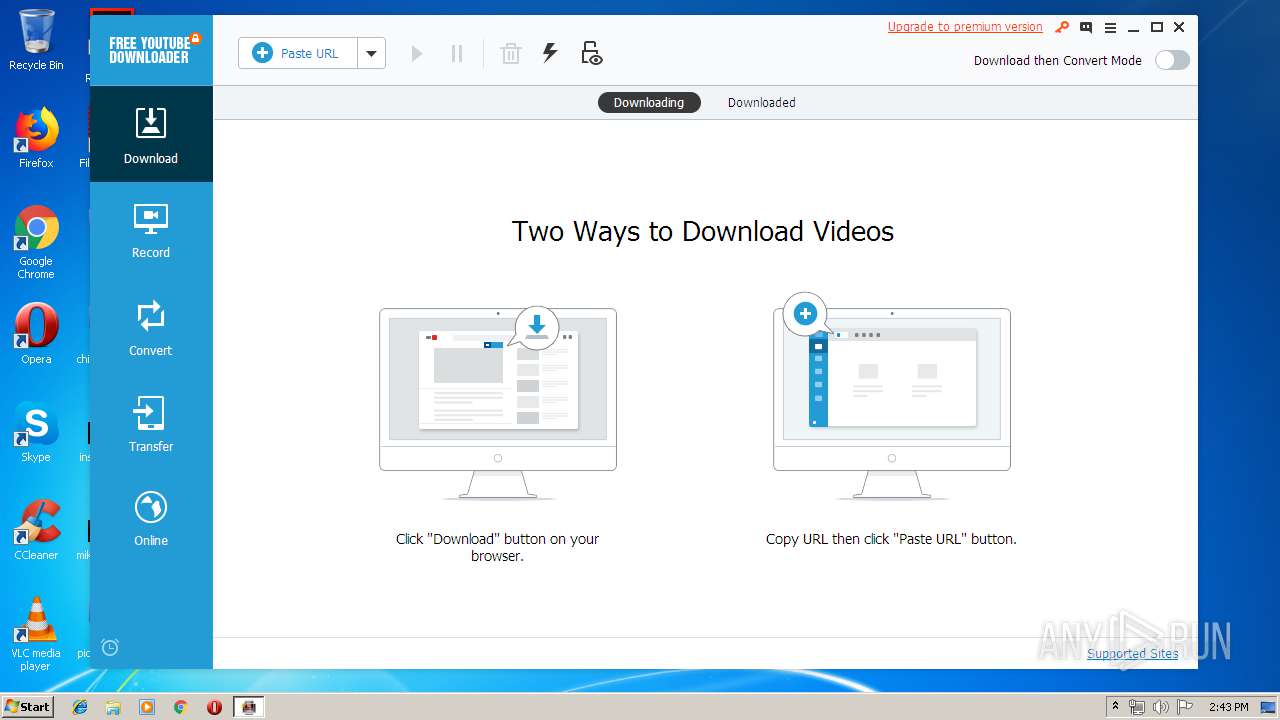This screenshot has width=1280, height=720.
Task: Open Upgrade to premium version link
Action: (x=965, y=27)
